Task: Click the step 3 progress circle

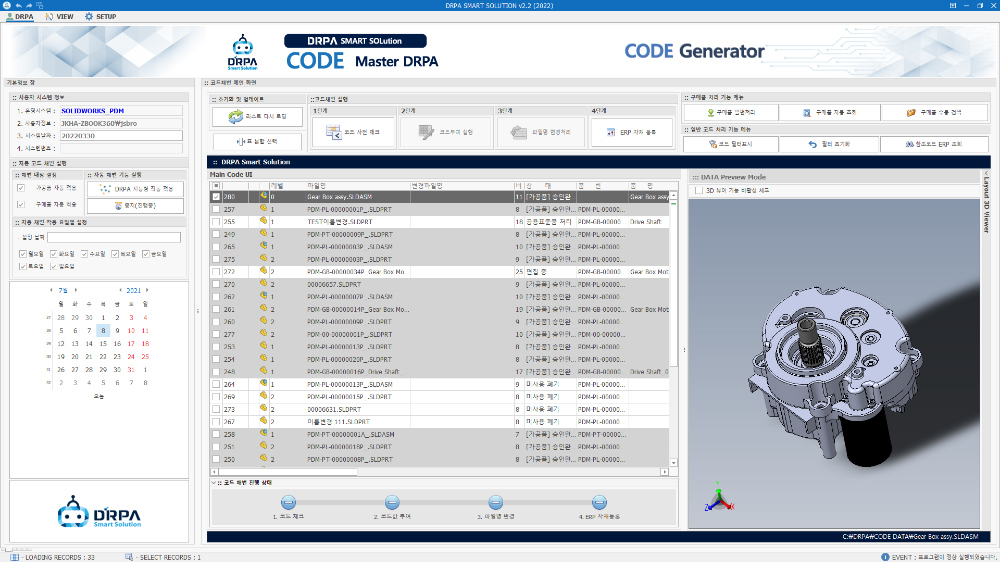Action: coord(496,502)
